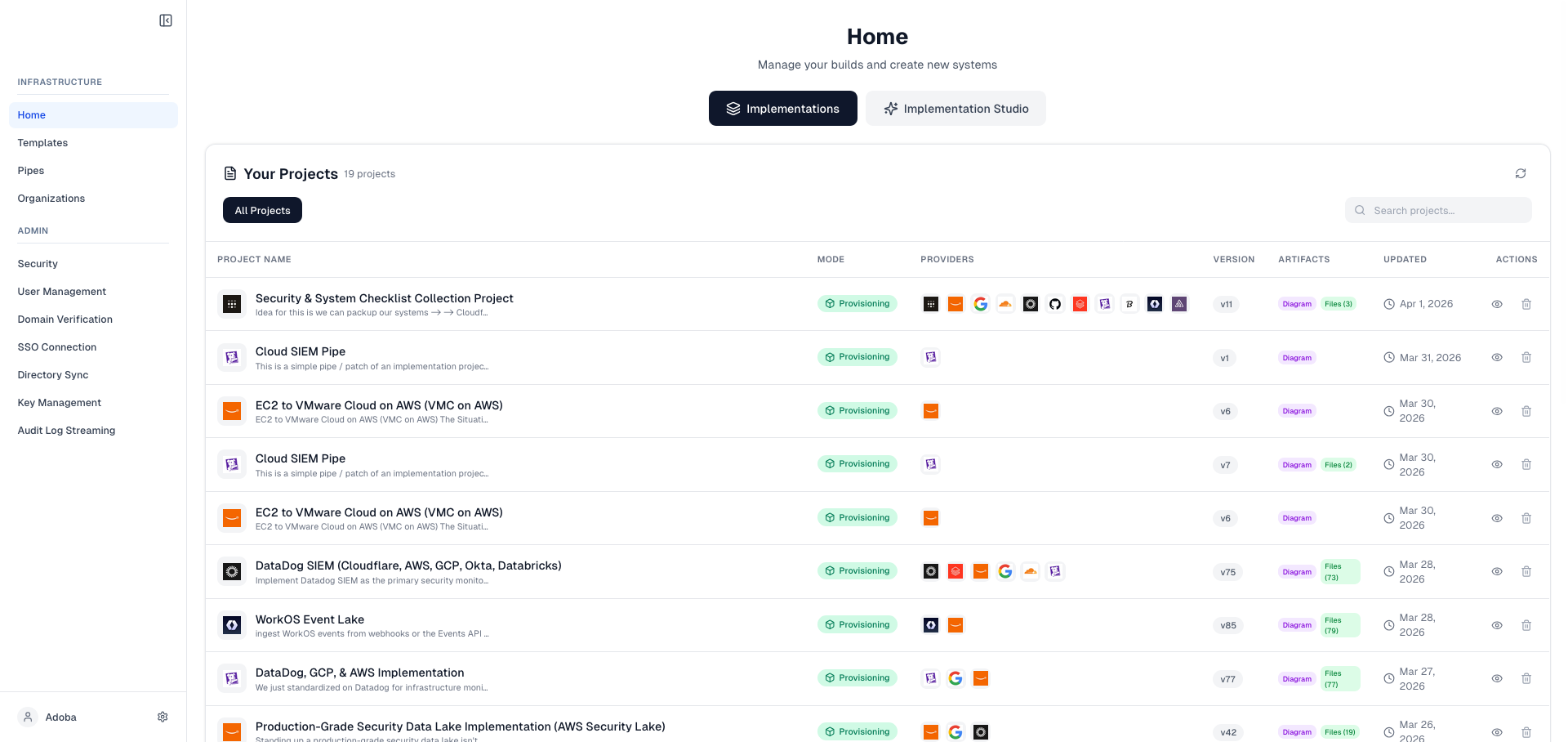Open the Cloud SIEM Pipe v7 project with the eye icon

click(x=1497, y=464)
